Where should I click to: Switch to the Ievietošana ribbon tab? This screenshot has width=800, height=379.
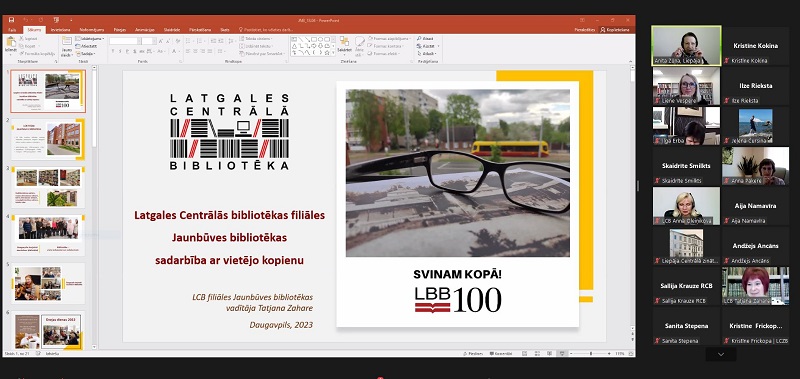pos(60,30)
